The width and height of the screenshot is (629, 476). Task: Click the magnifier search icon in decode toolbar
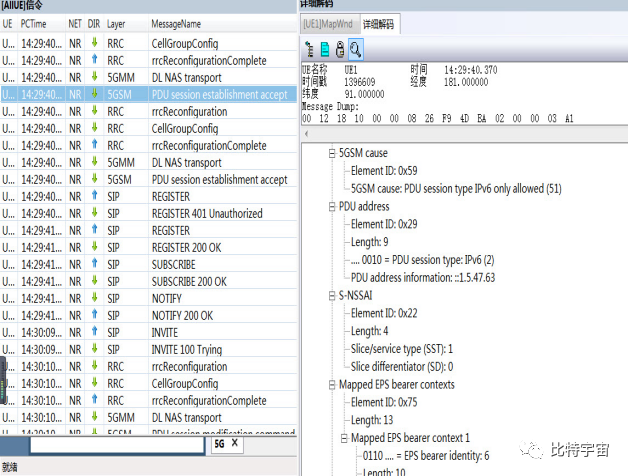pos(355,49)
